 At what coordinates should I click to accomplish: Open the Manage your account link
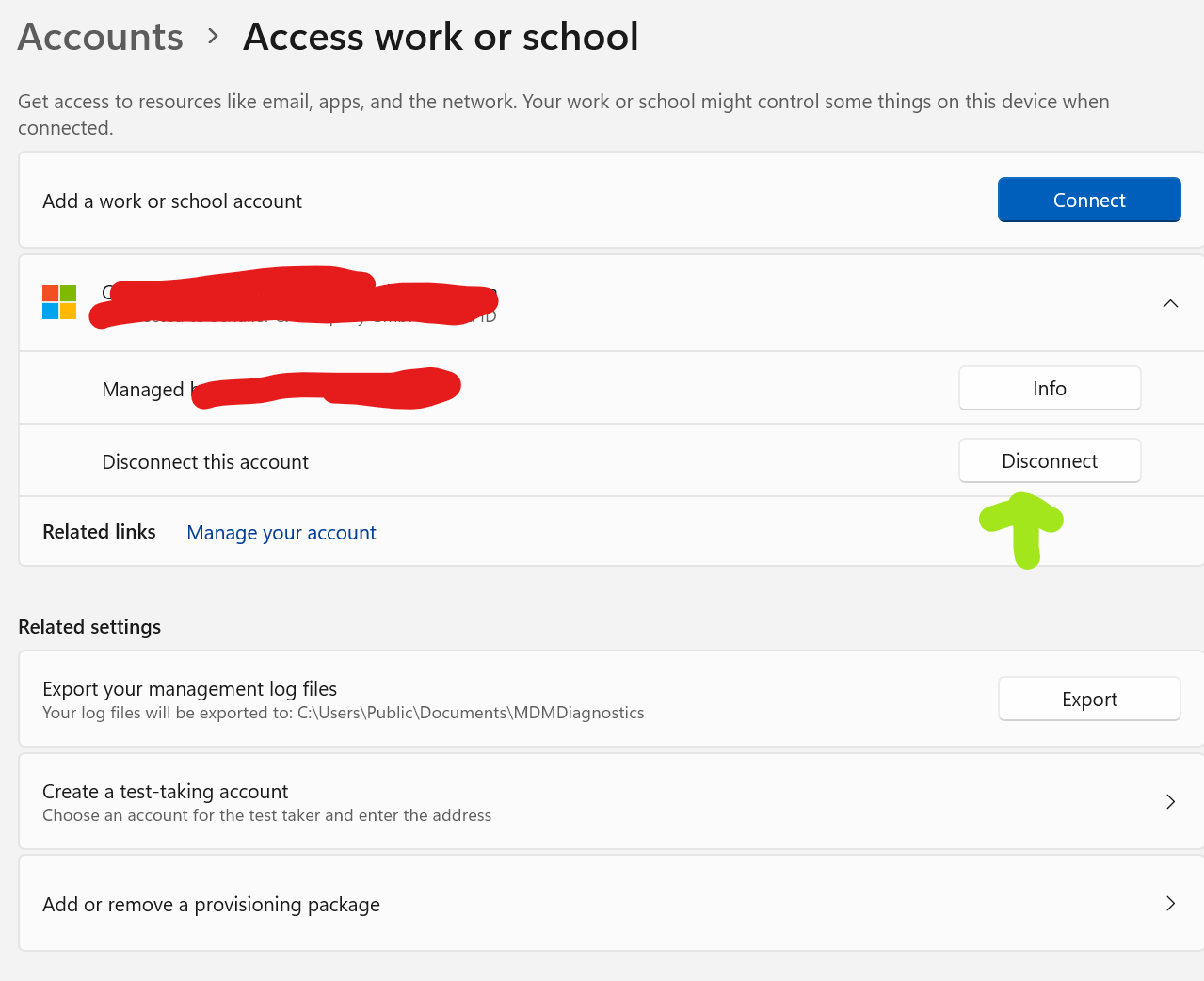coord(281,532)
